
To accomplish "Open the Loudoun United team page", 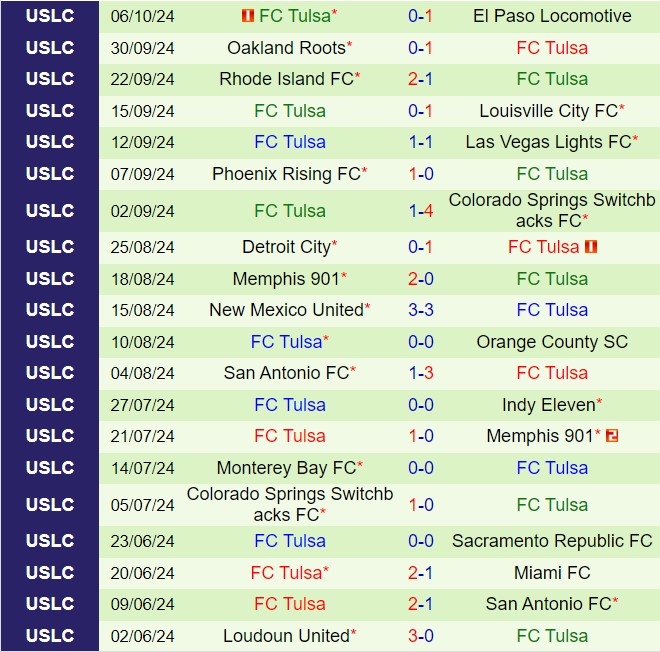I will 285,636.
